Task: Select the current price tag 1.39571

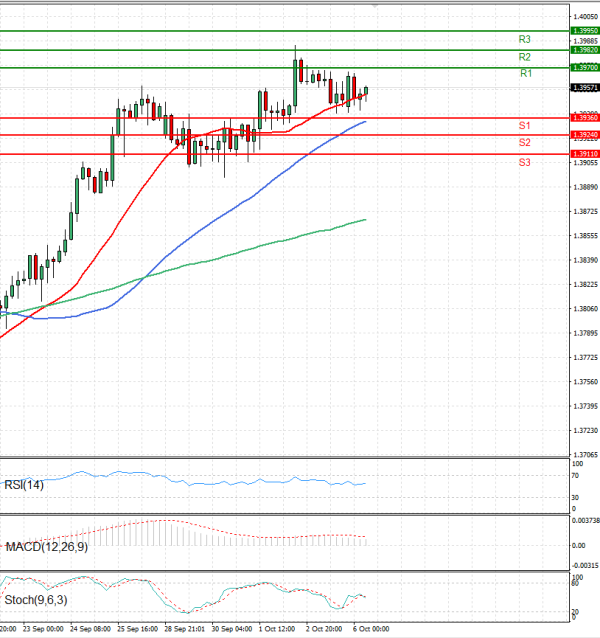Action: pyautogui.click(x=585, y=88)
